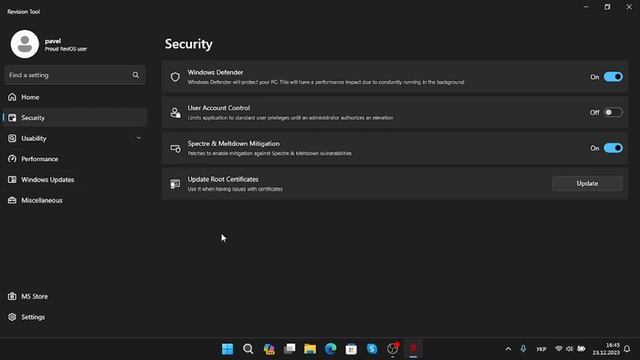Open Microsoft Store from the taskbar
Image resolution: width=640 pixels, height=360 pixels.
click(351, 349)
